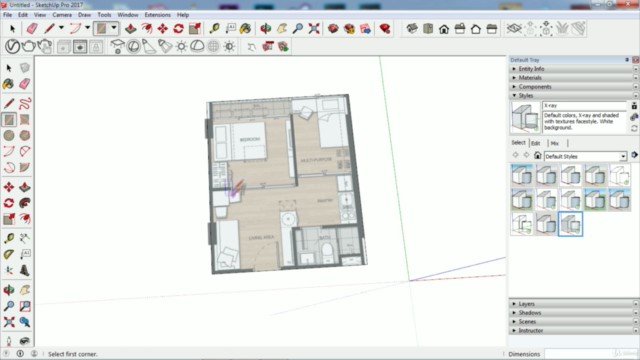Open Arc tool dropdown arrow in top toolbar

(x=87, y=28)
